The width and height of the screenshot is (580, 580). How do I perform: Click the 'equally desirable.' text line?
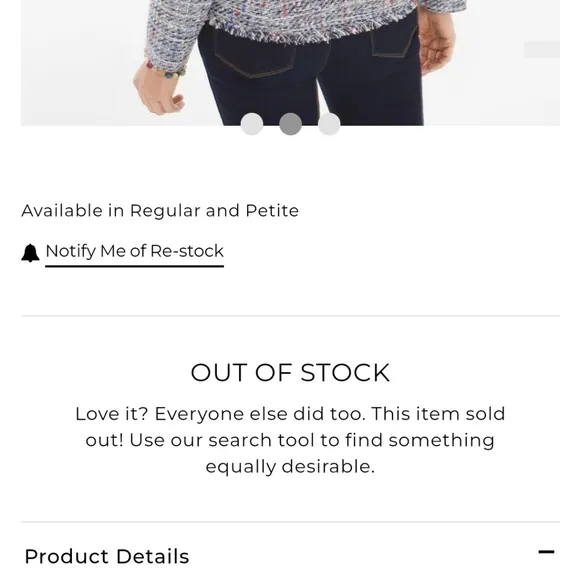(x=290, y=466)
